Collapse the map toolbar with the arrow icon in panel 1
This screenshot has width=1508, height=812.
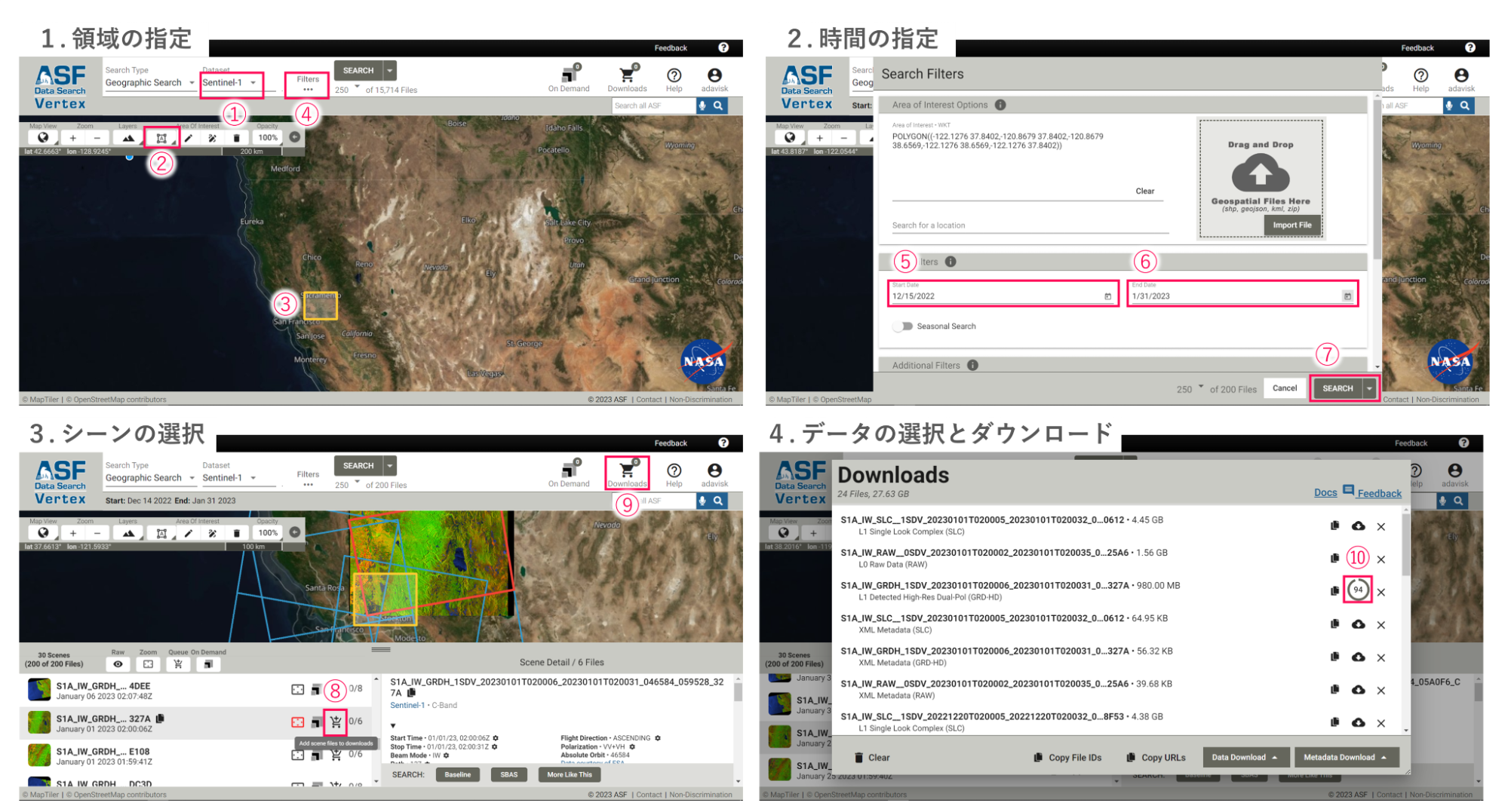point(295,137)
